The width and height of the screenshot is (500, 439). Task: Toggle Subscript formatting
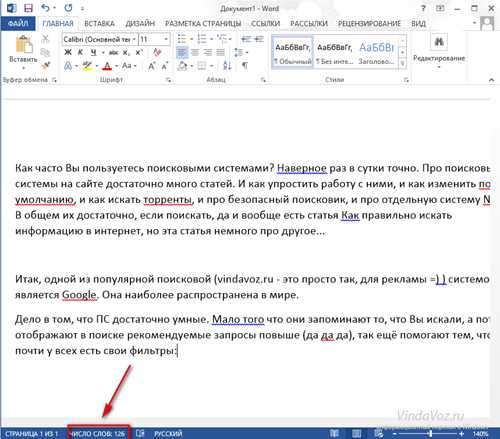tap(126, 53)
